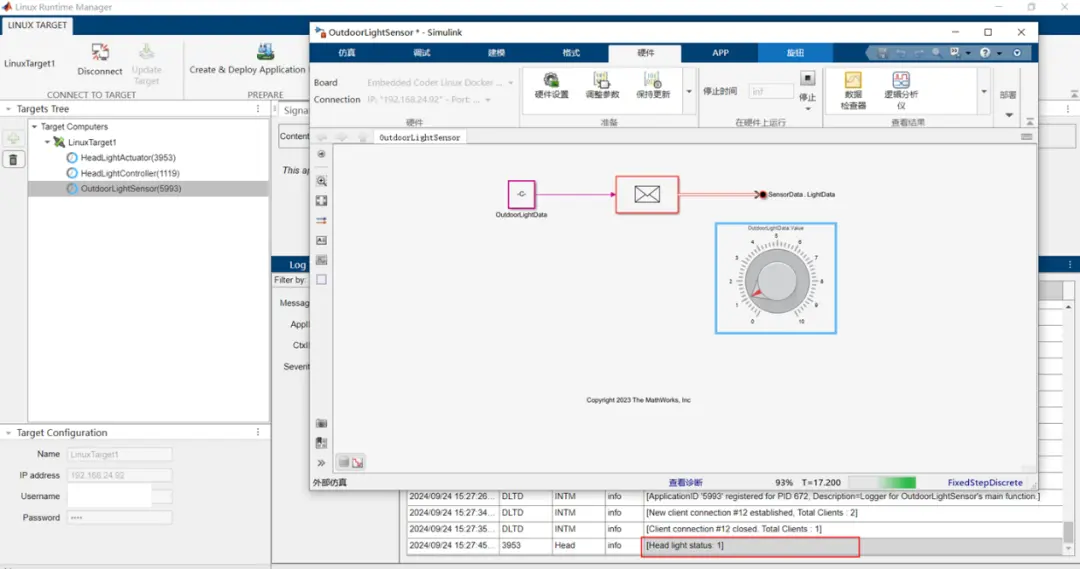Click the zoom-in magnifier in canvas palette

(322, 181)
